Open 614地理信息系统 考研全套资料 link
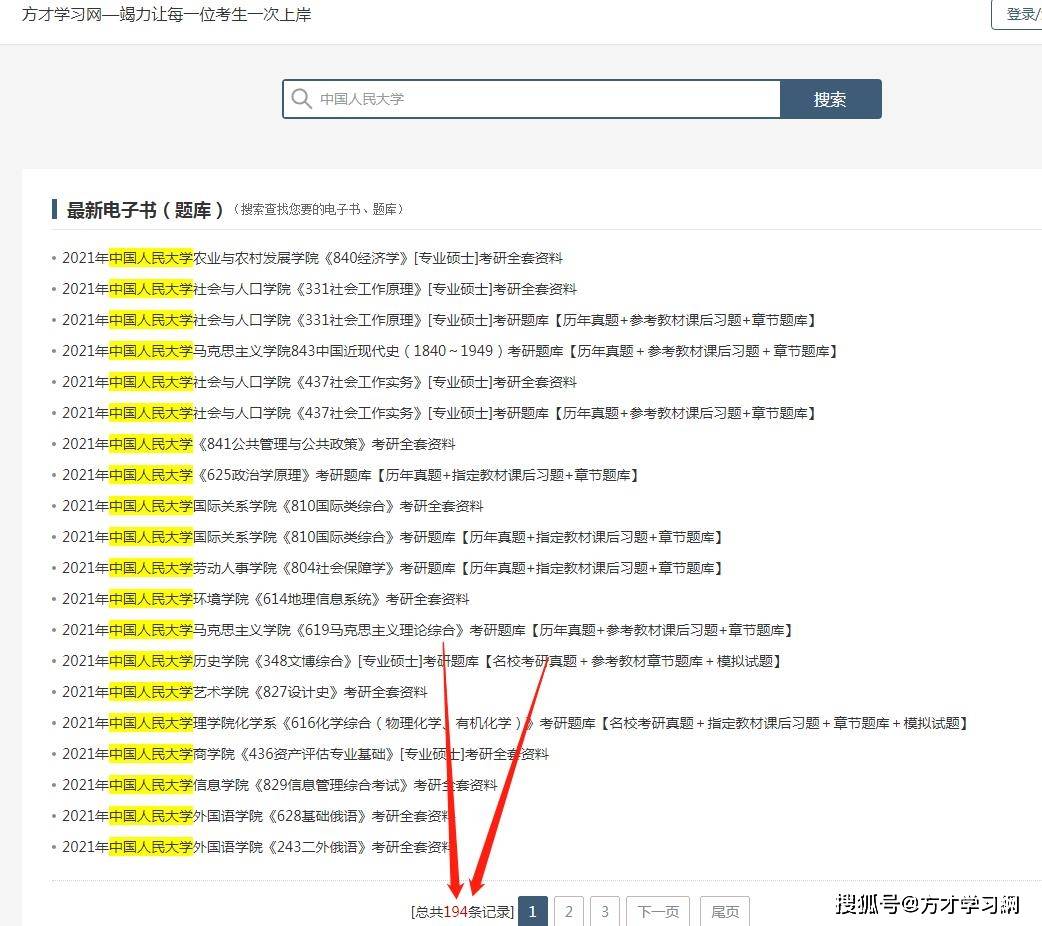Image resolution: width=1042 pixels, height=926 pixels. tap(266, 599)
